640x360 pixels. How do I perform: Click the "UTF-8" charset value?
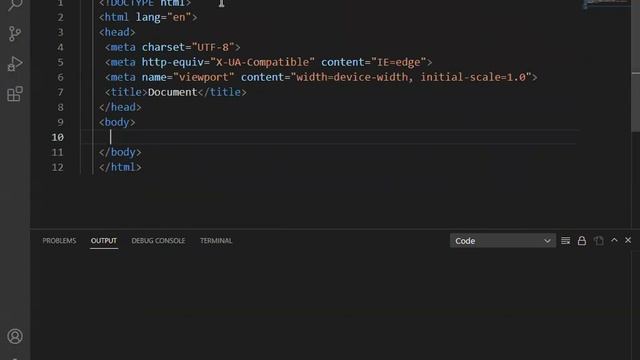pyautogui.click(x=213, y=47)
